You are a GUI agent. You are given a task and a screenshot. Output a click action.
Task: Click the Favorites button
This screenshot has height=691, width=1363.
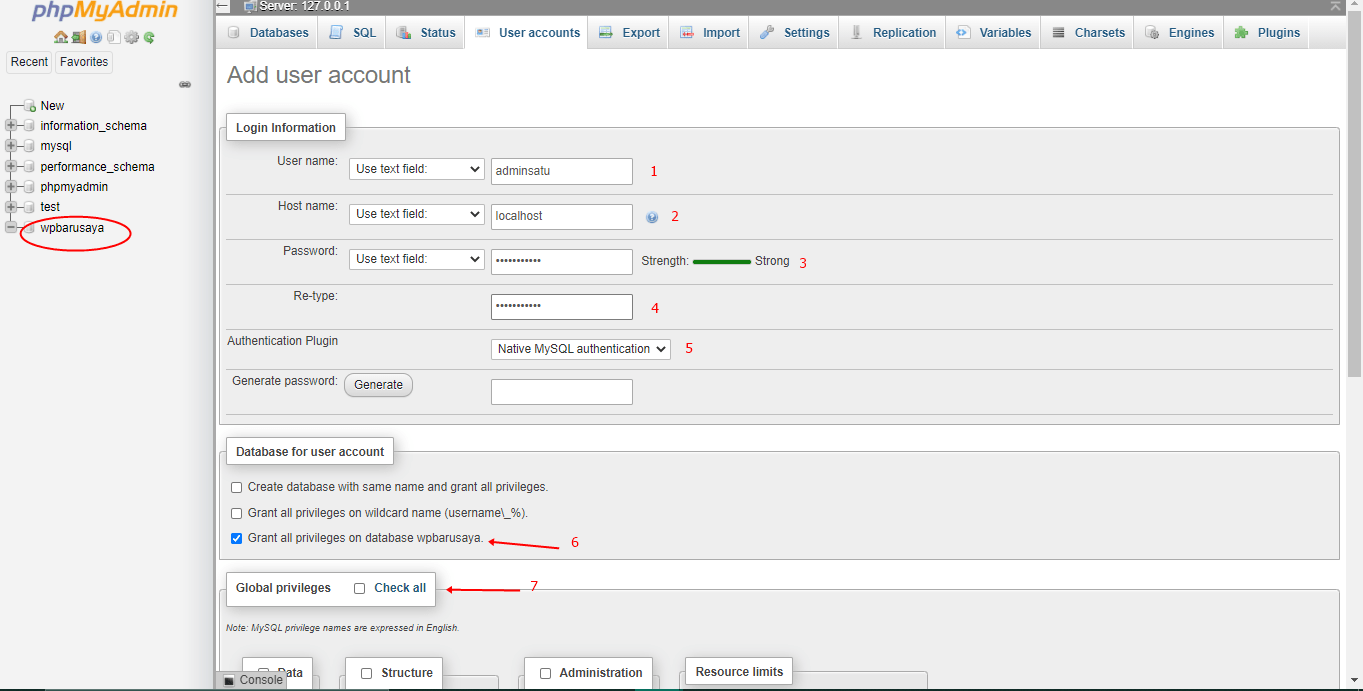(83, 62)
